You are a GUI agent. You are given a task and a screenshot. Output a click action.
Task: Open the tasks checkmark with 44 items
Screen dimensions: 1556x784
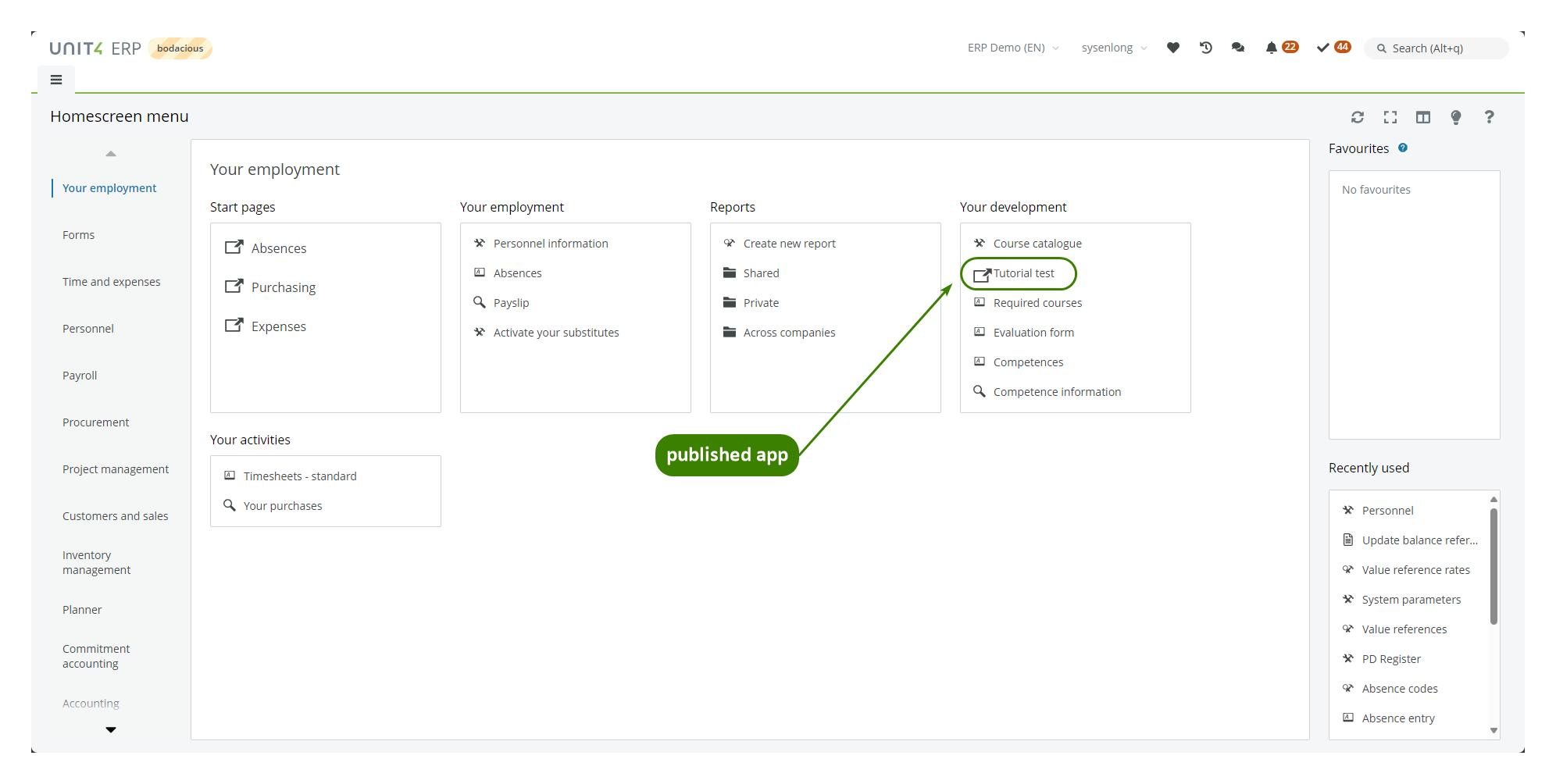(x=1323, y=48)
